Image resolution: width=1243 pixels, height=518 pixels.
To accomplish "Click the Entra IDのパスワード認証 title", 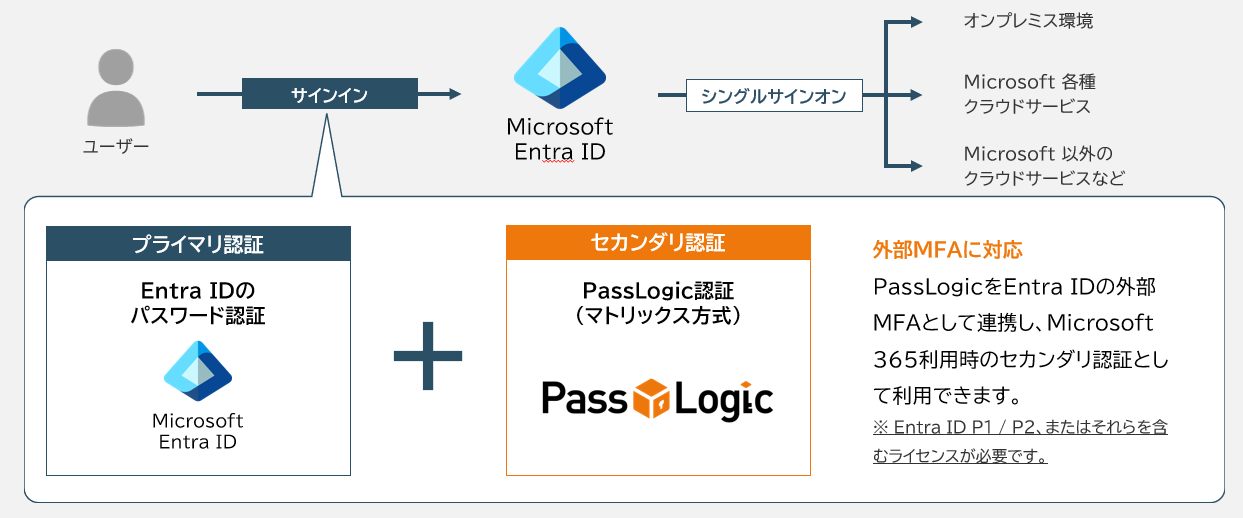I will click(x=198, y=301).
